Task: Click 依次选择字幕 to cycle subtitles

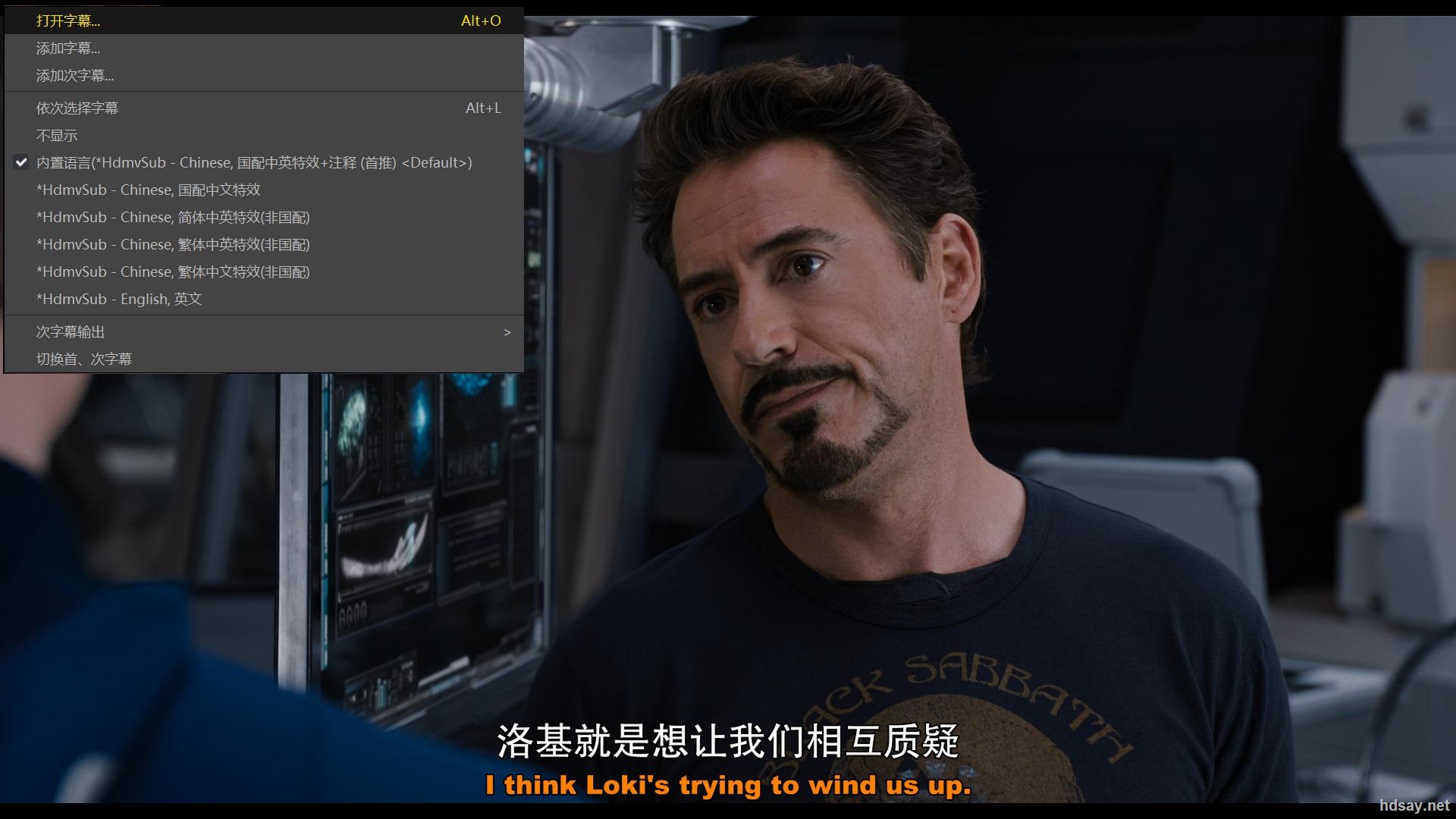Action: (264, 108)
